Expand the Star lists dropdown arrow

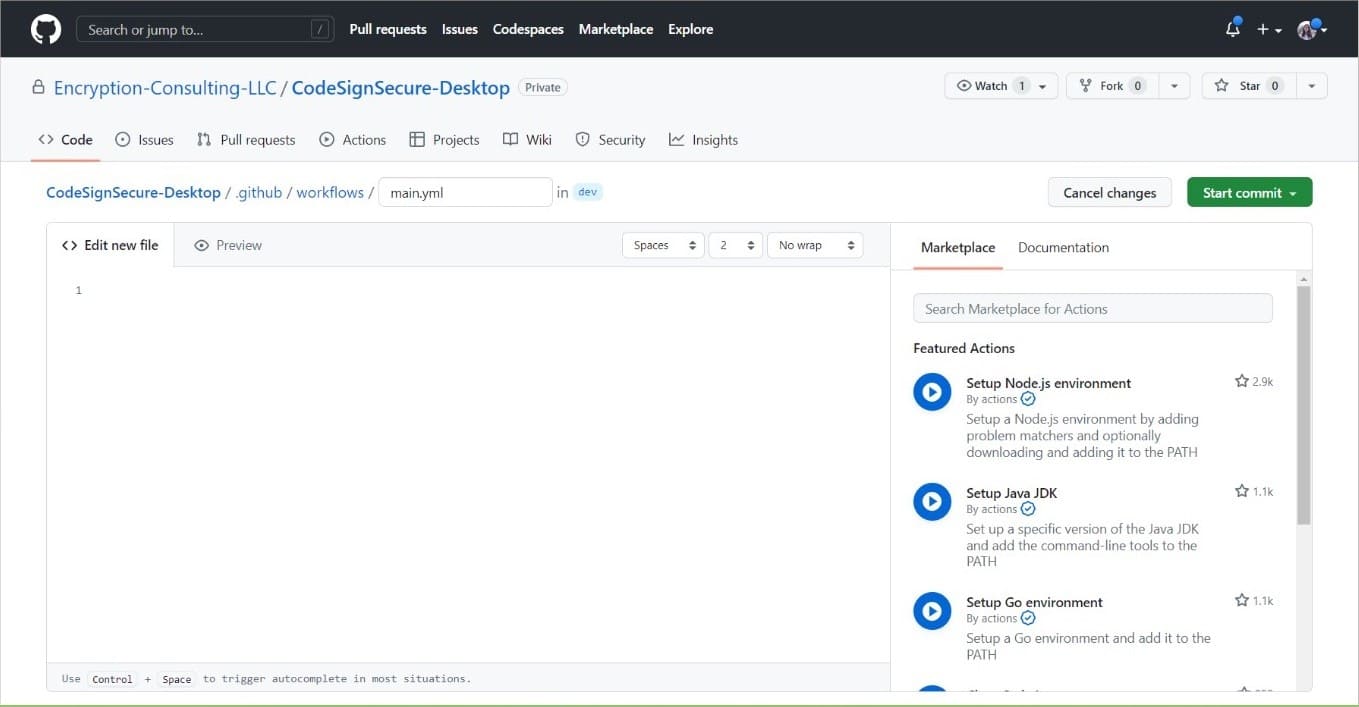(x=1311, y=86)
